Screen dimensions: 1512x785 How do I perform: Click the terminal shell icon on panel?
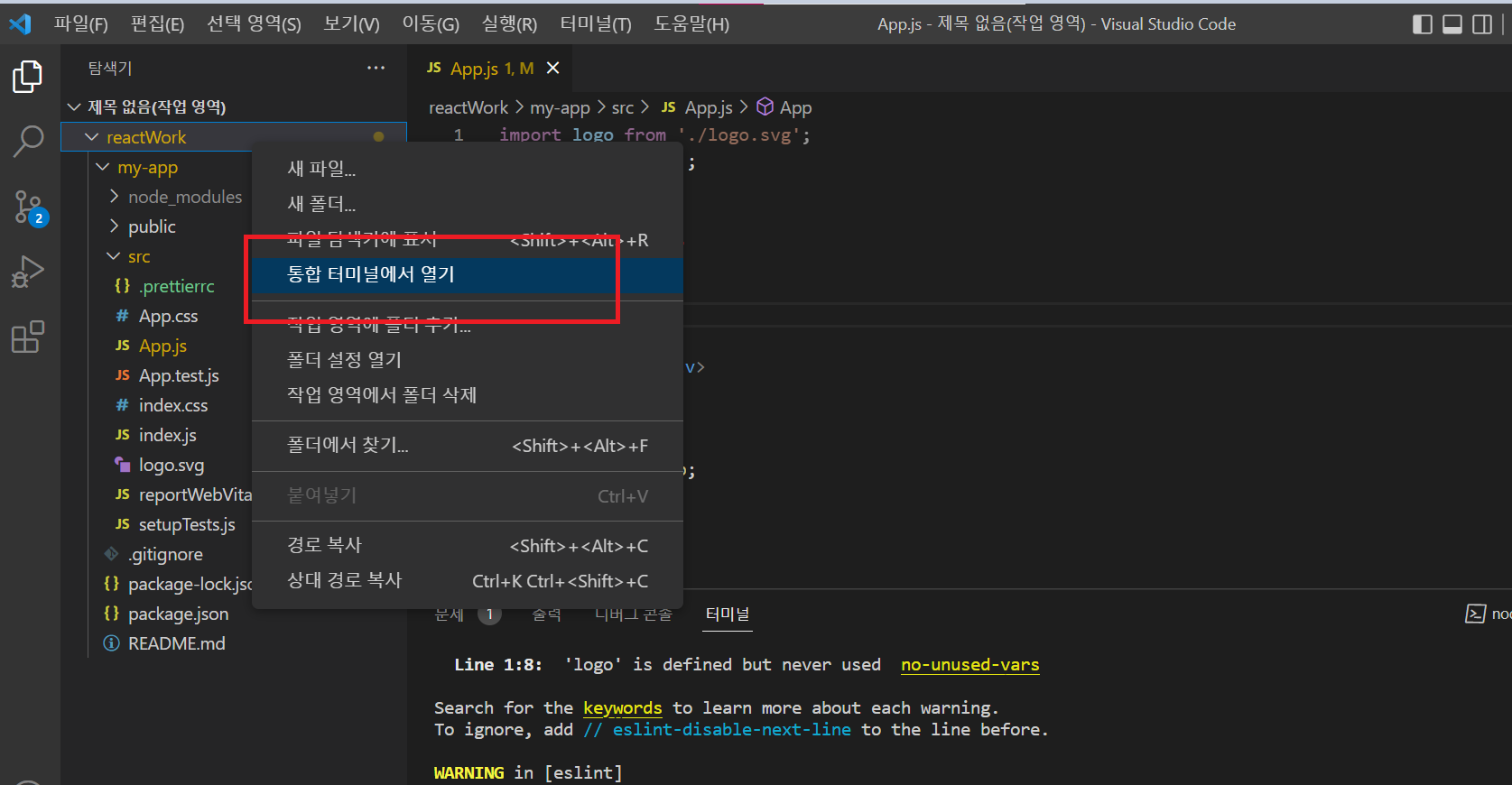tap(1475, 614)
